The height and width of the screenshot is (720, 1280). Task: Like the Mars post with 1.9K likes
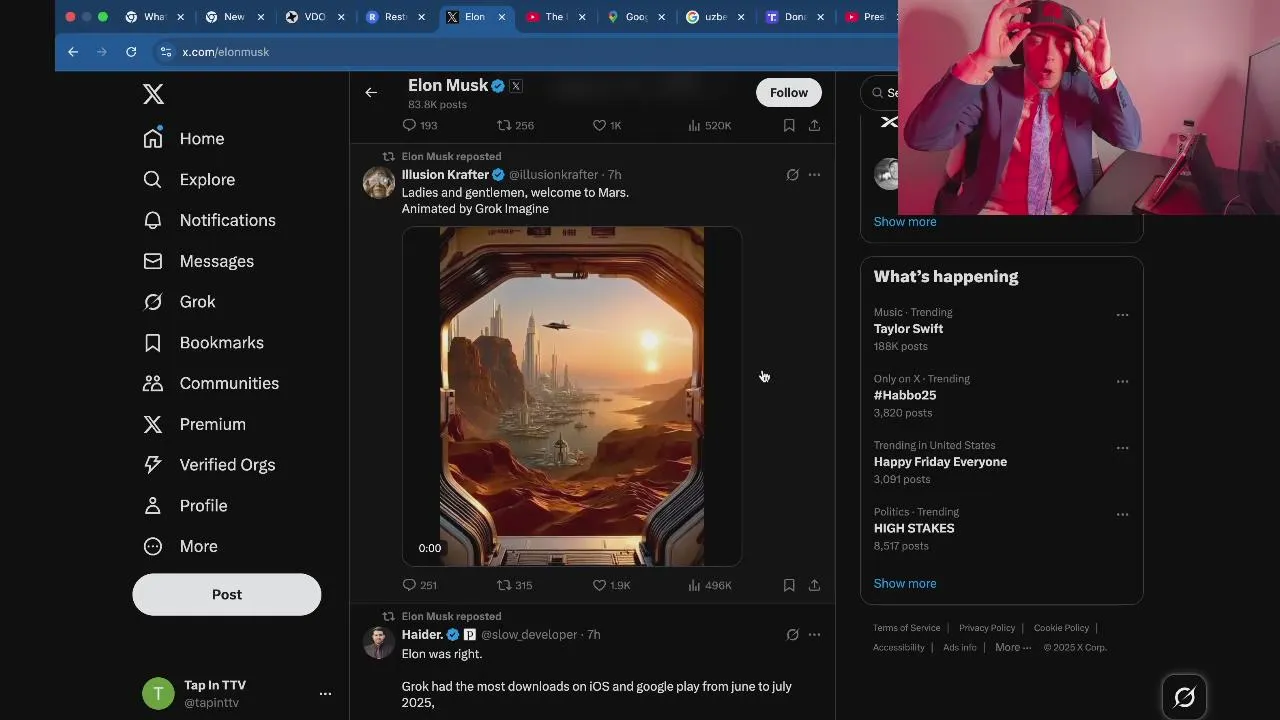[x=599, y=585]
